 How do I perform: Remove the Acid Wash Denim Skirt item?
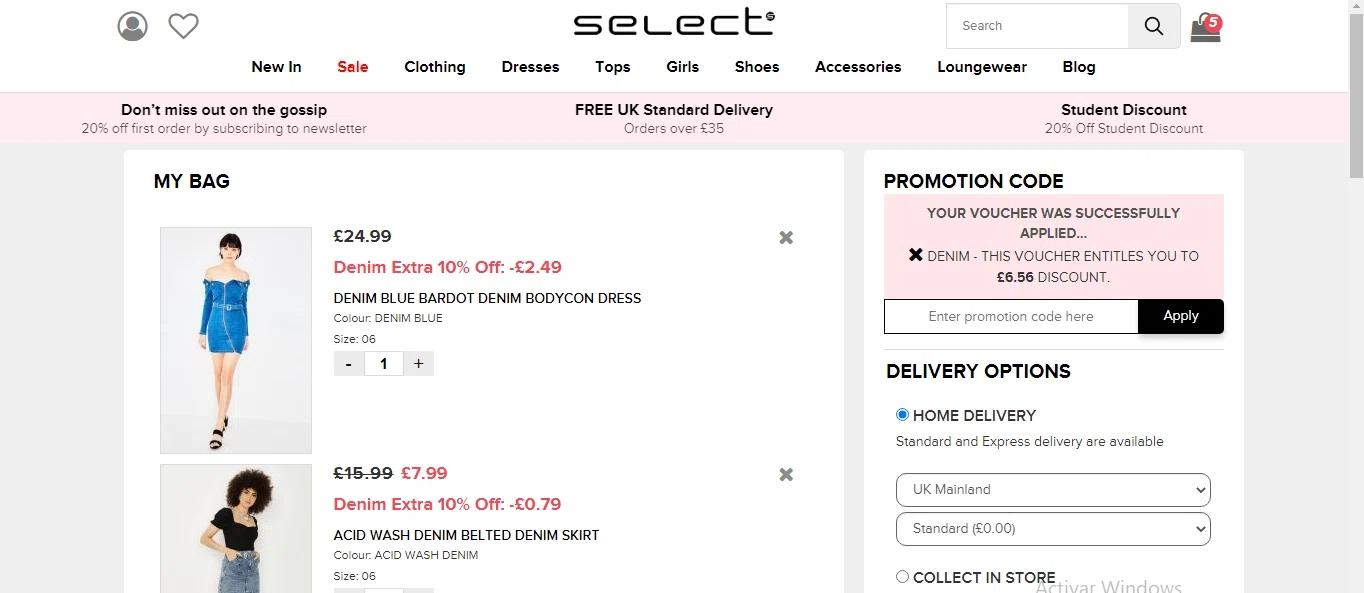[786, 475]
